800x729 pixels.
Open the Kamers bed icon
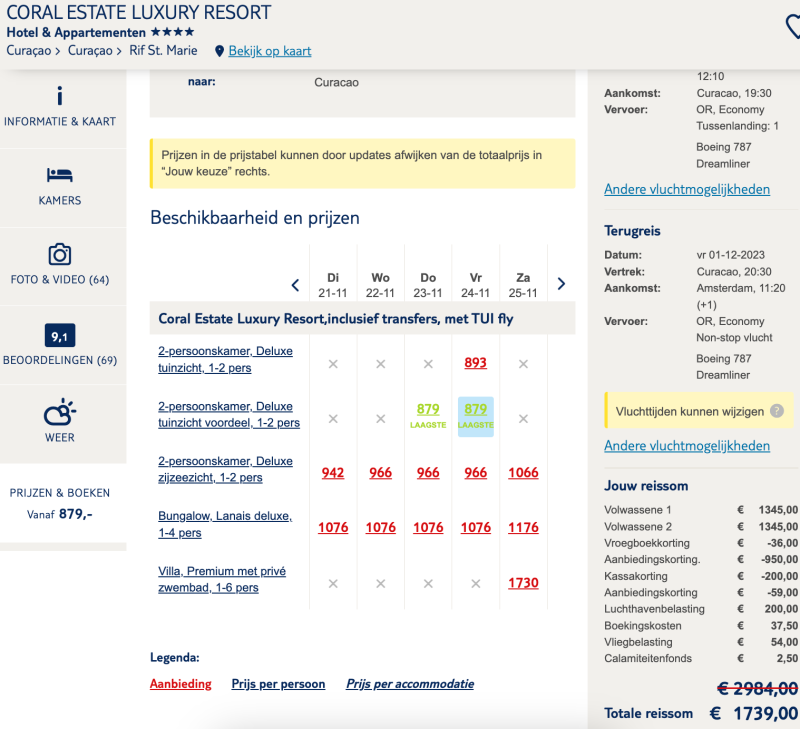[x=60, y=175]
